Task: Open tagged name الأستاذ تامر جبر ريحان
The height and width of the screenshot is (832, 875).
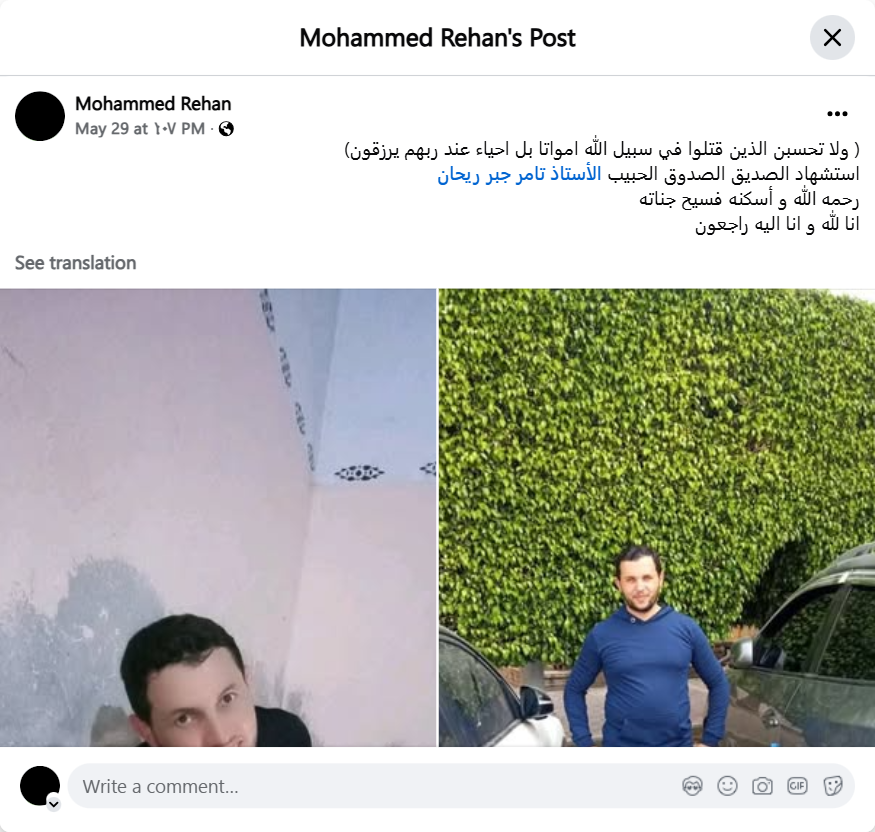Action: [519, 174]
